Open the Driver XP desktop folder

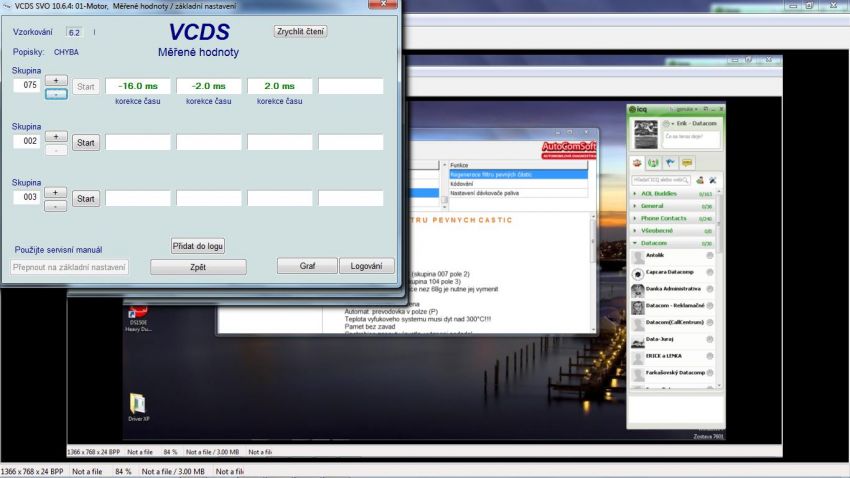point(137,403)
